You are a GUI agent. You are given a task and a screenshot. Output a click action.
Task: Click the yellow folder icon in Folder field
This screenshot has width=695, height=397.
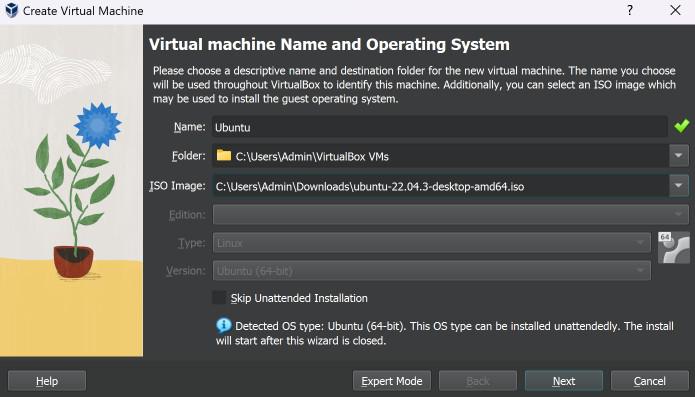tap(224, 155)
